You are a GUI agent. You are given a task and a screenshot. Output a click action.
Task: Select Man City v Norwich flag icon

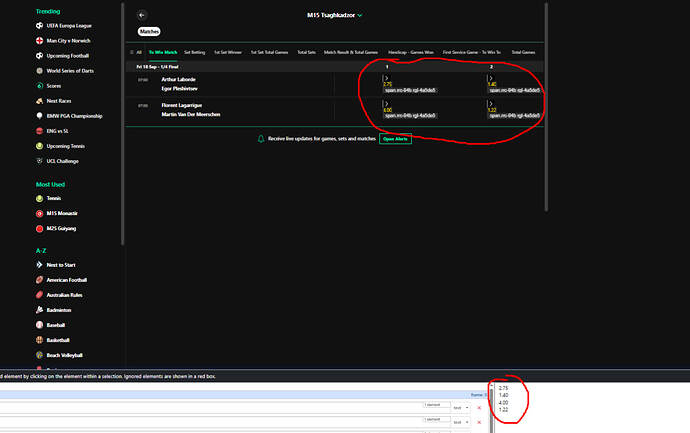coord(39,40)
